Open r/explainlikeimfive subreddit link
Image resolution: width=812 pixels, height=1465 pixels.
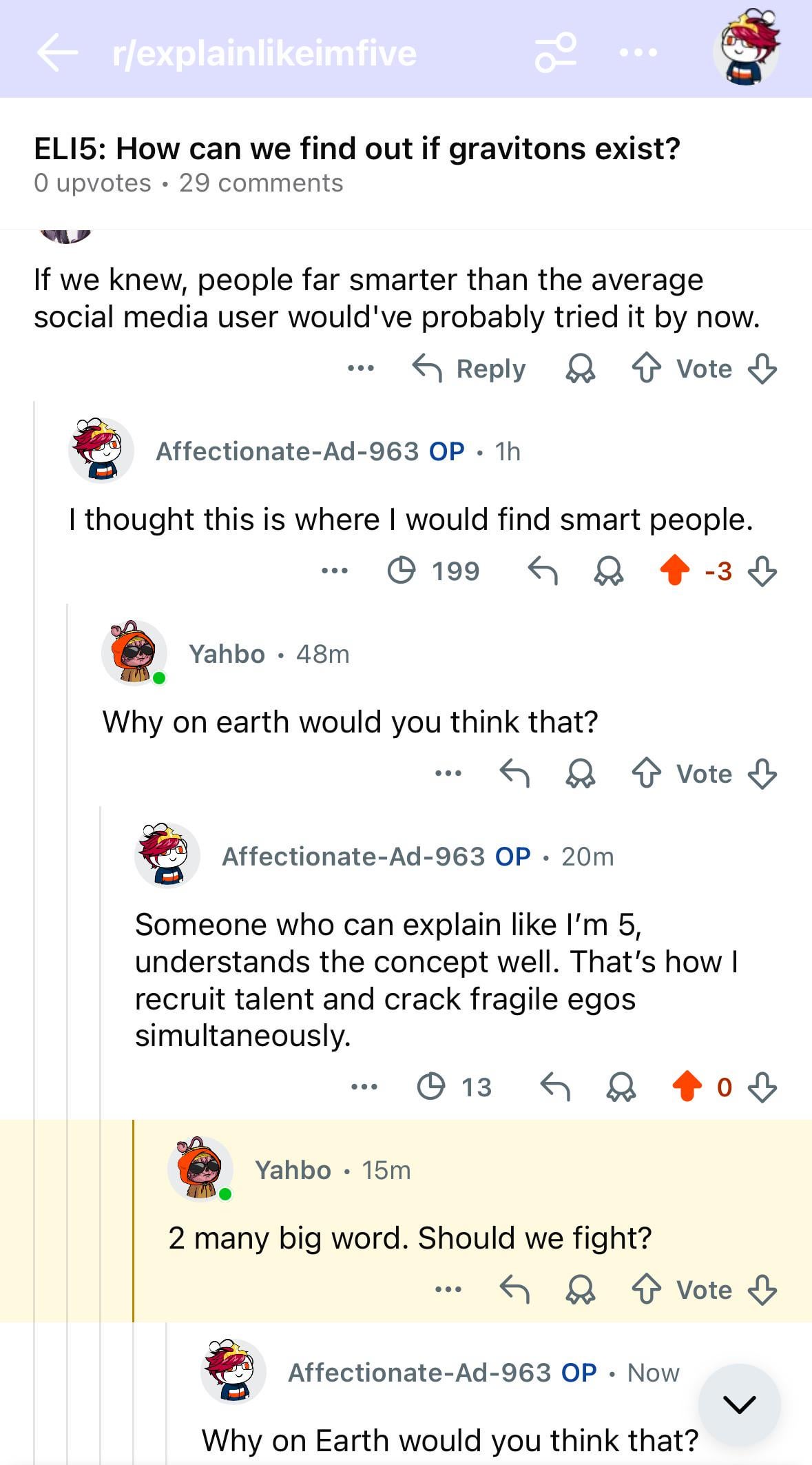[x=264, y=54]
